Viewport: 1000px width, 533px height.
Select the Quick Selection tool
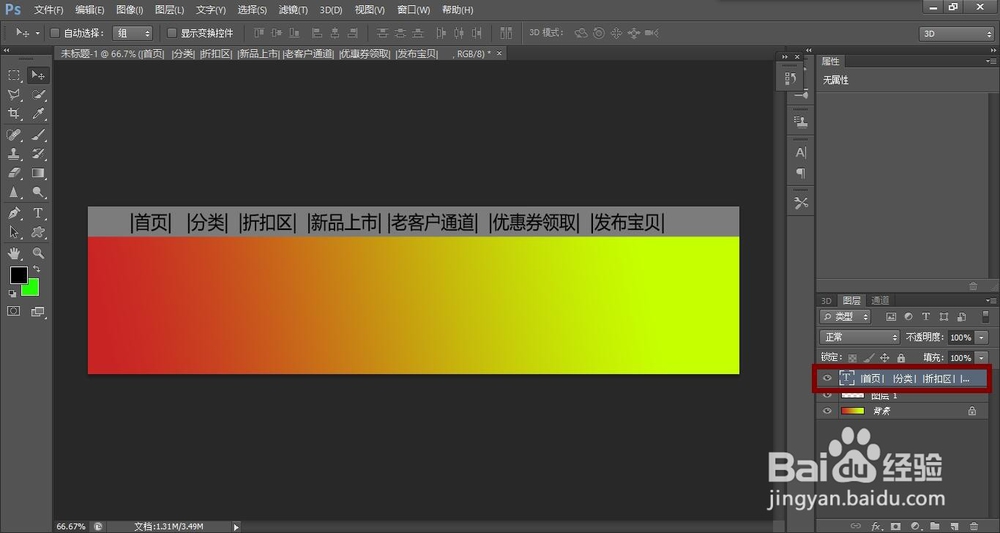[38, 95]
